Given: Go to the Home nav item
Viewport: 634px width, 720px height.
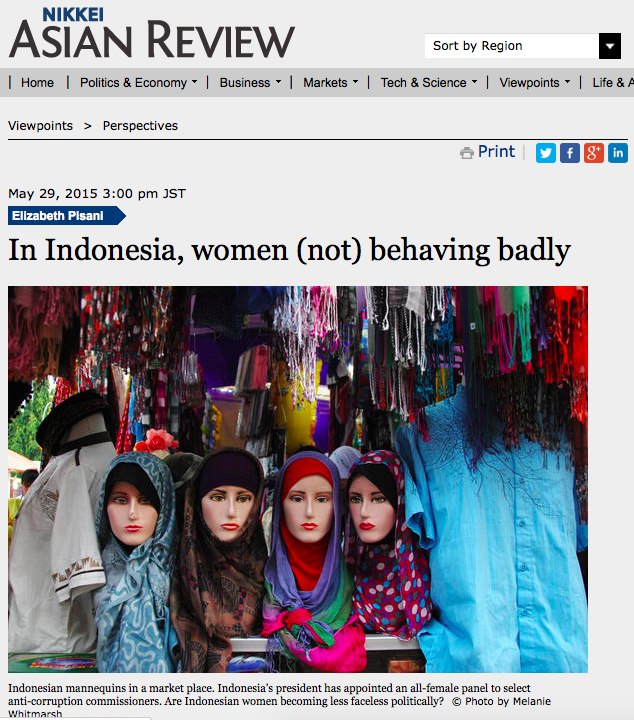Looking at the screenshot, I should point(37,83).
